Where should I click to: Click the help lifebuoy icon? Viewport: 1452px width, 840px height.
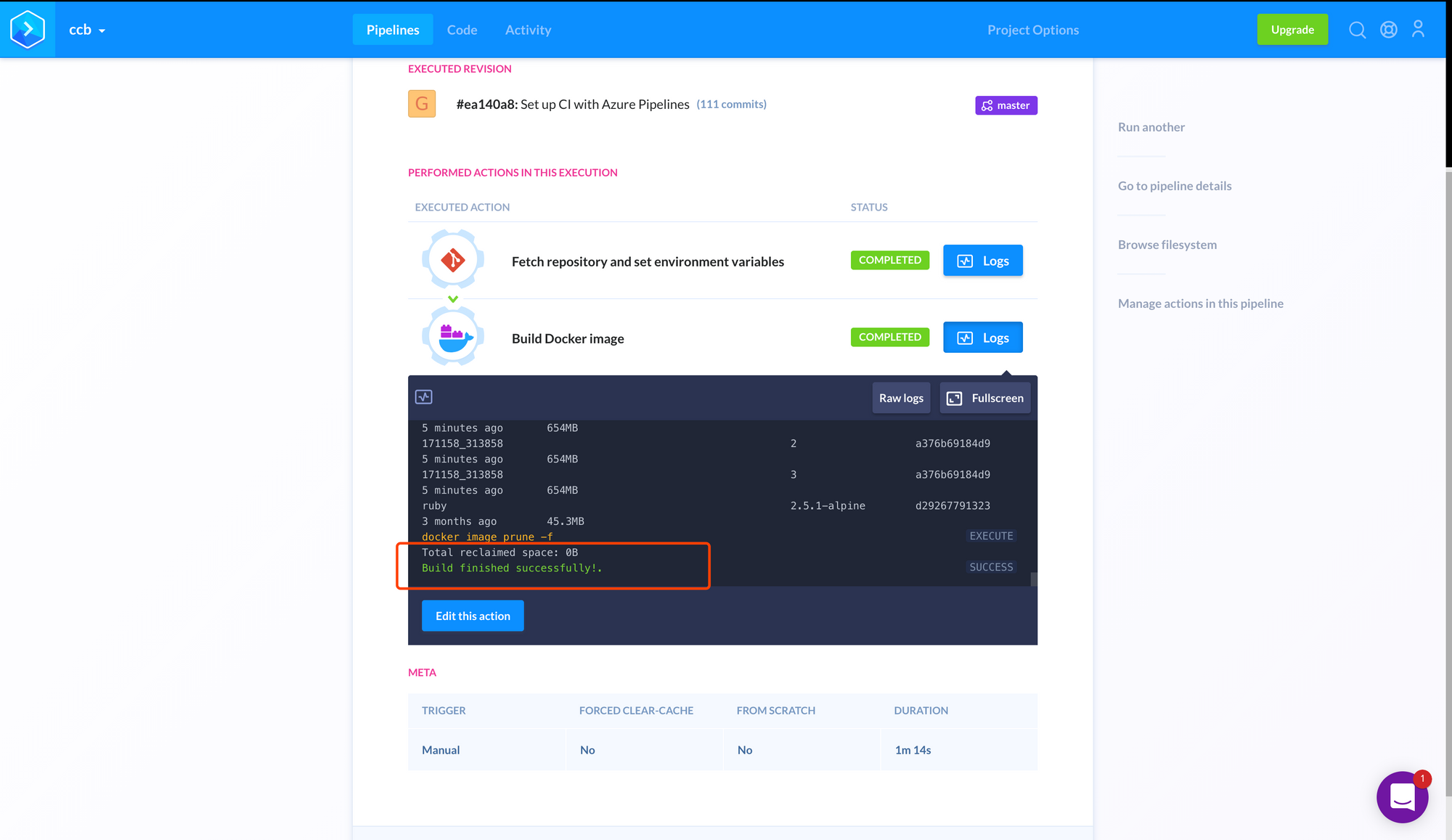point(1388,30)
